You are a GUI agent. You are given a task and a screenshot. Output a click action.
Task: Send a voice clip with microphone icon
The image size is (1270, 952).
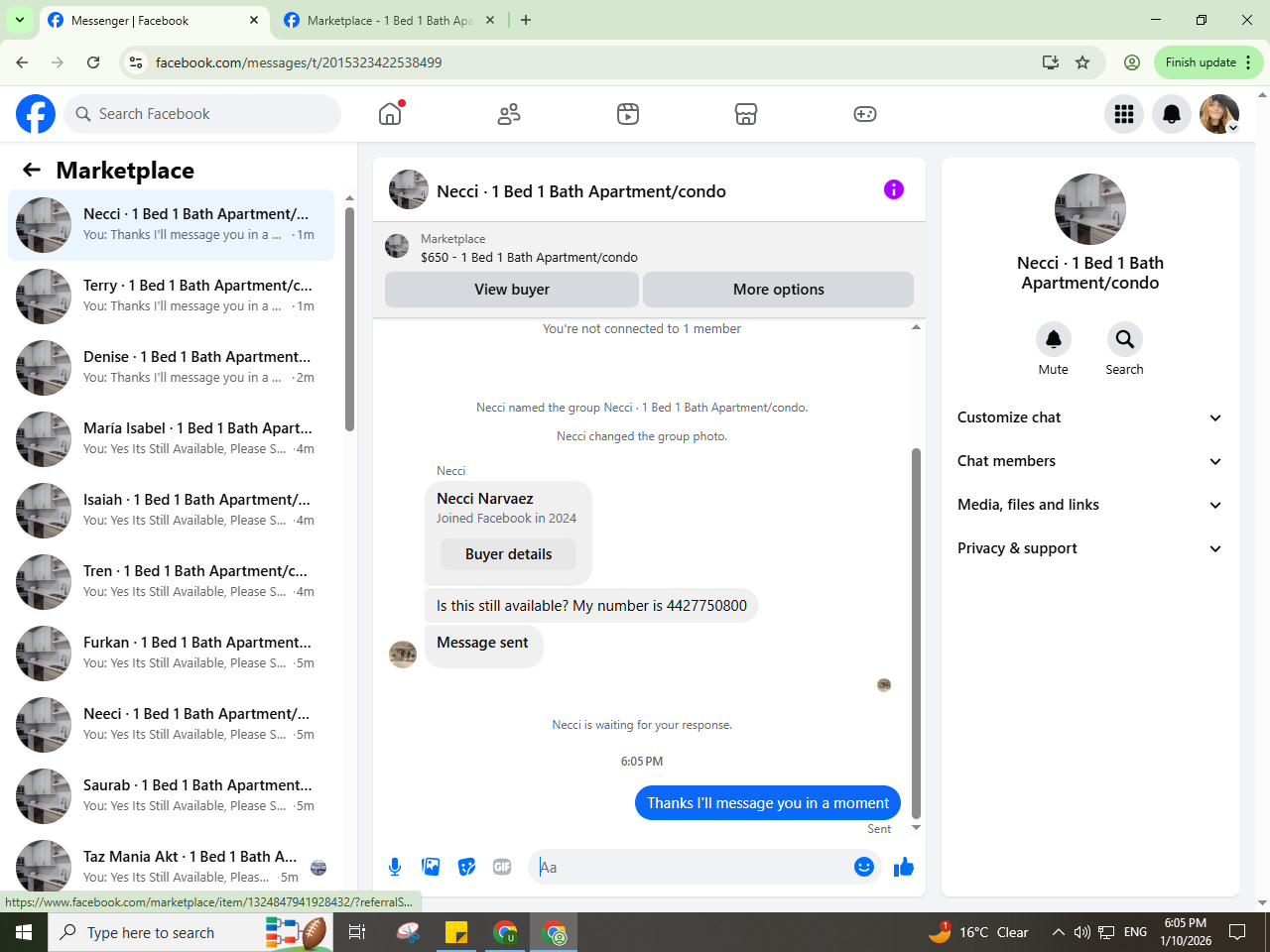(395, 867)
